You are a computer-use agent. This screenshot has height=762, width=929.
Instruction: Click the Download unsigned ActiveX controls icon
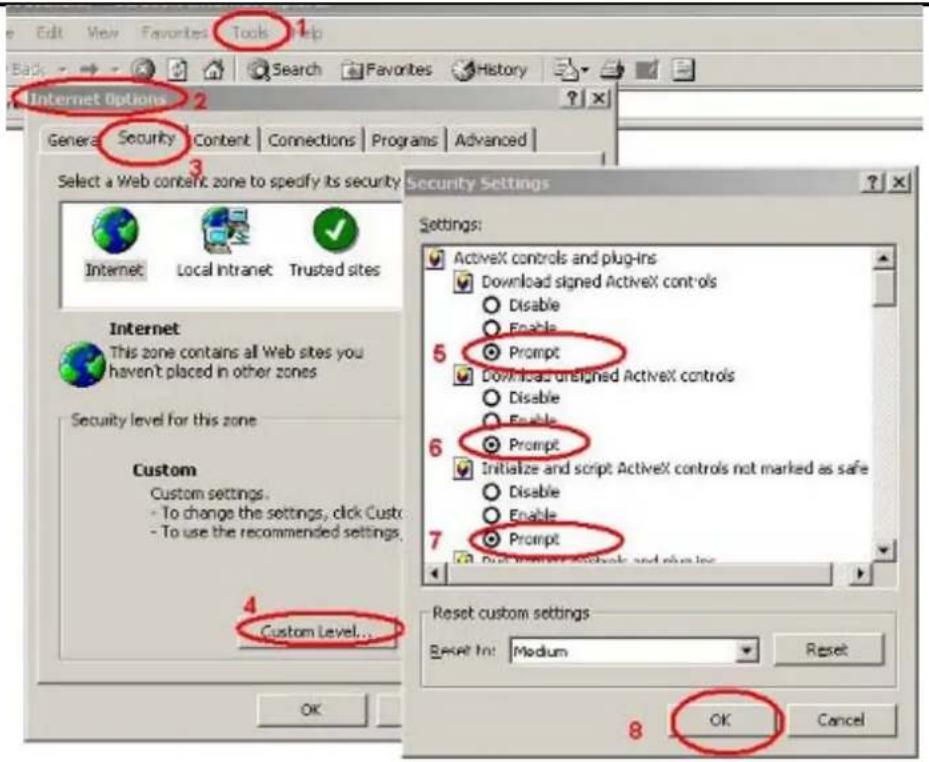(x=463, y=376)
